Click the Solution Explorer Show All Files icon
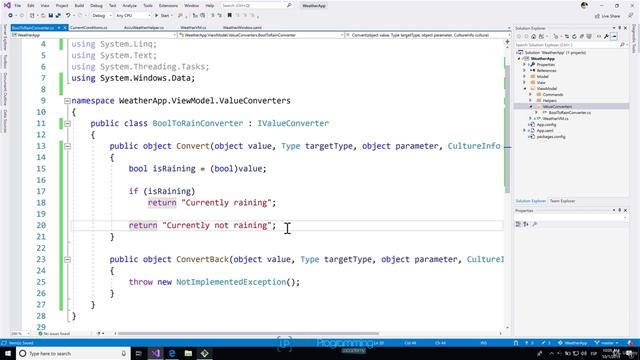 coord(589,36)
